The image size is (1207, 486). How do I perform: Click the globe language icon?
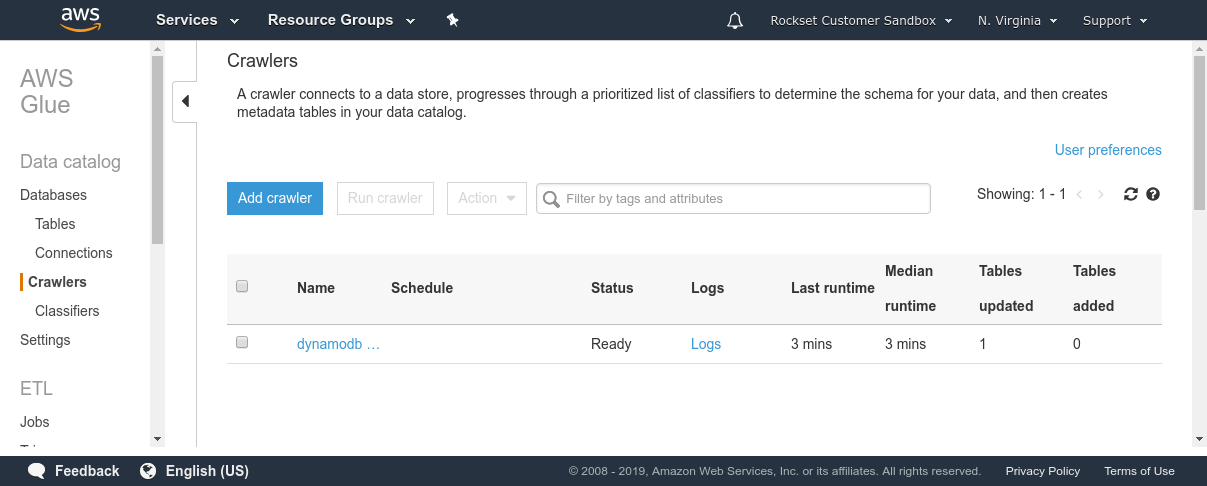pyautogui.click(x=148, y=471)
